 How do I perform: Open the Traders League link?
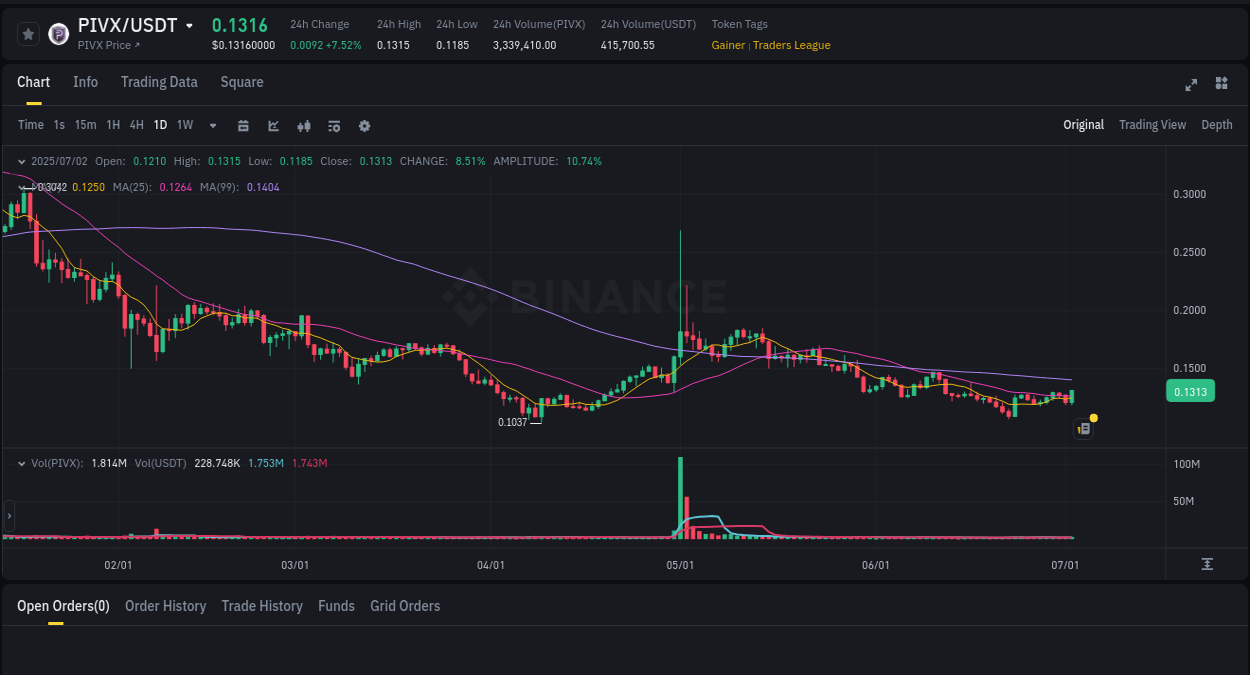click(790, 45)
